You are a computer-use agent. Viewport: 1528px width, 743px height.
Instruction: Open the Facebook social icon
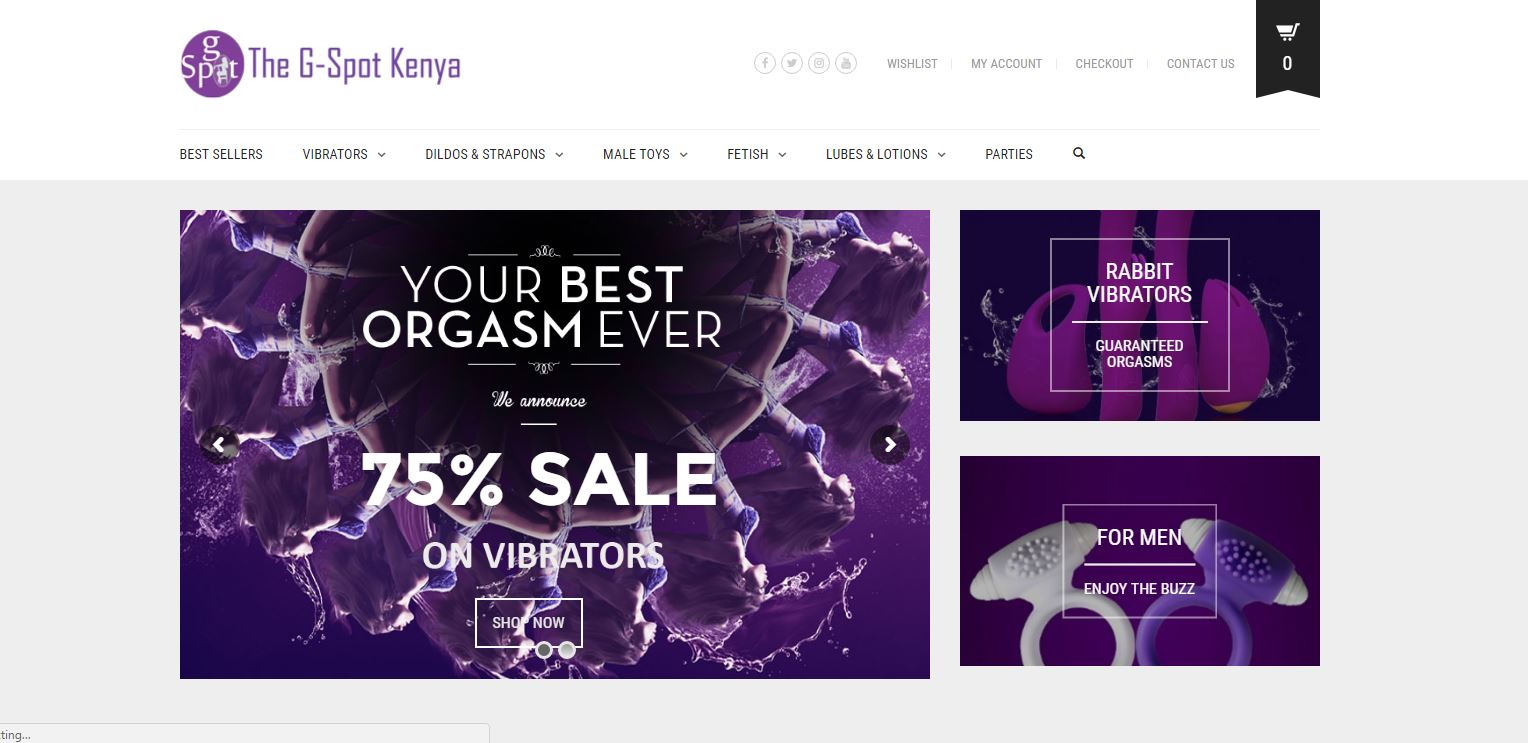pyautogui.click(x=765, y=63)
